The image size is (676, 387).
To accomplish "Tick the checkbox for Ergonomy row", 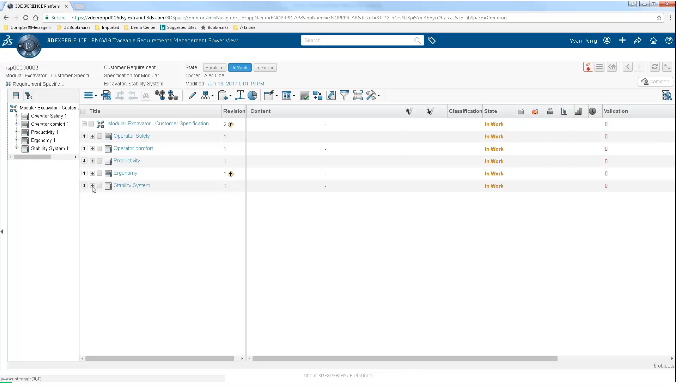I will 99,173.
